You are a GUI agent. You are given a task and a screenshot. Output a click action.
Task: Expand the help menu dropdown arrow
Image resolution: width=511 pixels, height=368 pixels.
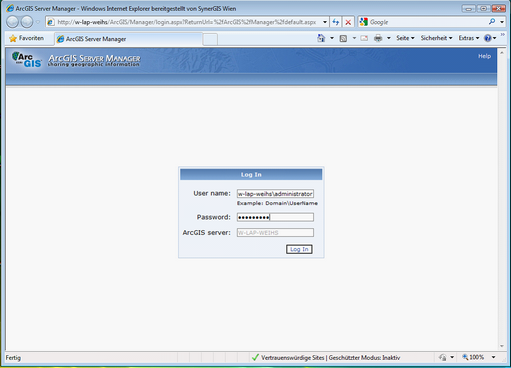494,38
